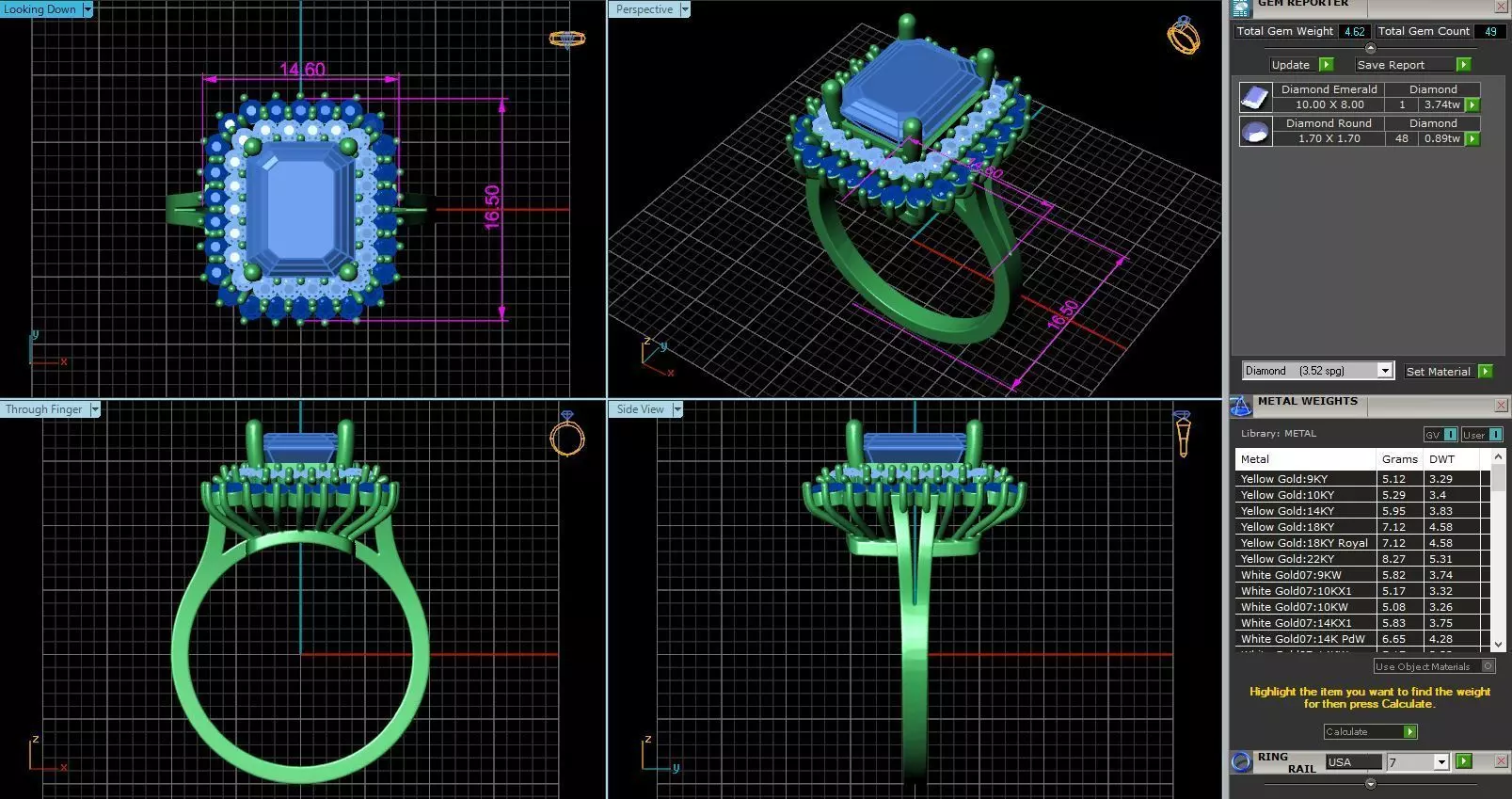1512x799 pixels.
Task: Enable Use Object Materials option
Action: [x=1488, y=666]
